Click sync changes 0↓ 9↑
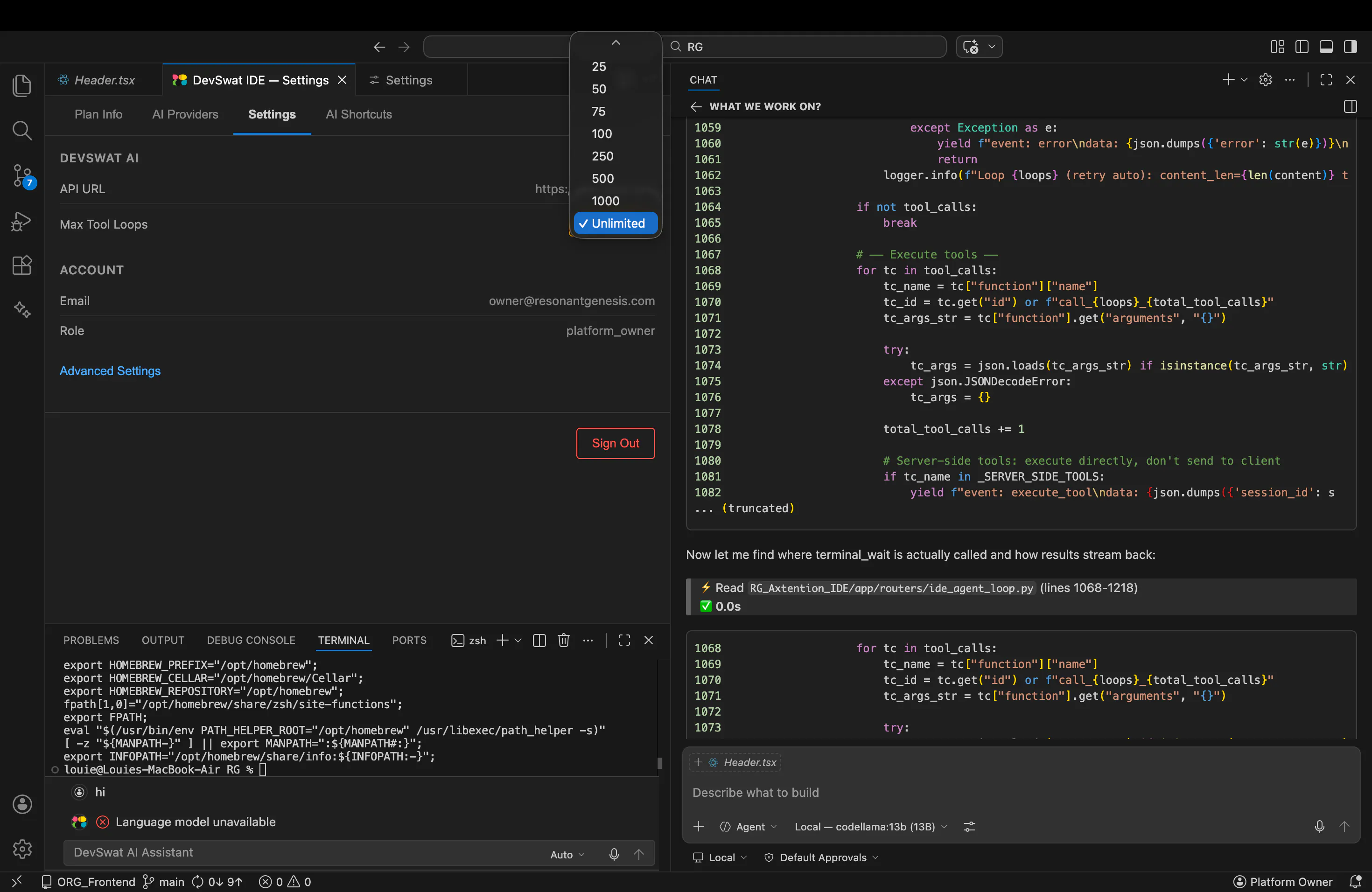The height and width of the screenshot is (892, 1372). click(x=217, y=882)
